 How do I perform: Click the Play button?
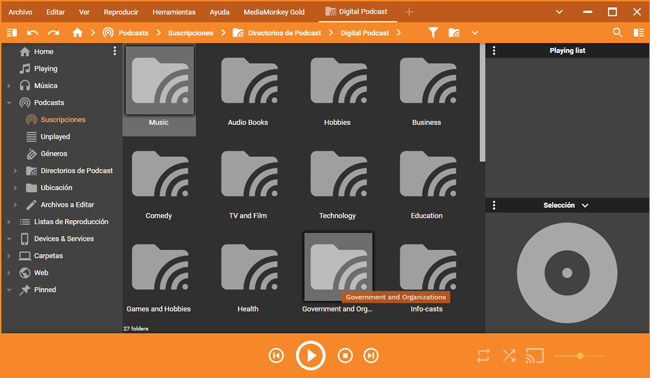(310, 356)
